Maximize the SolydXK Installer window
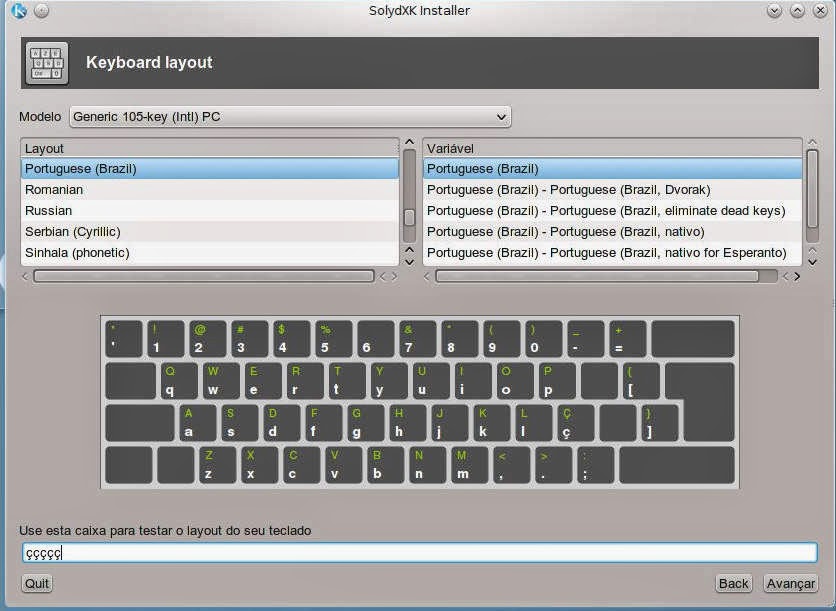 coord(798,11)
